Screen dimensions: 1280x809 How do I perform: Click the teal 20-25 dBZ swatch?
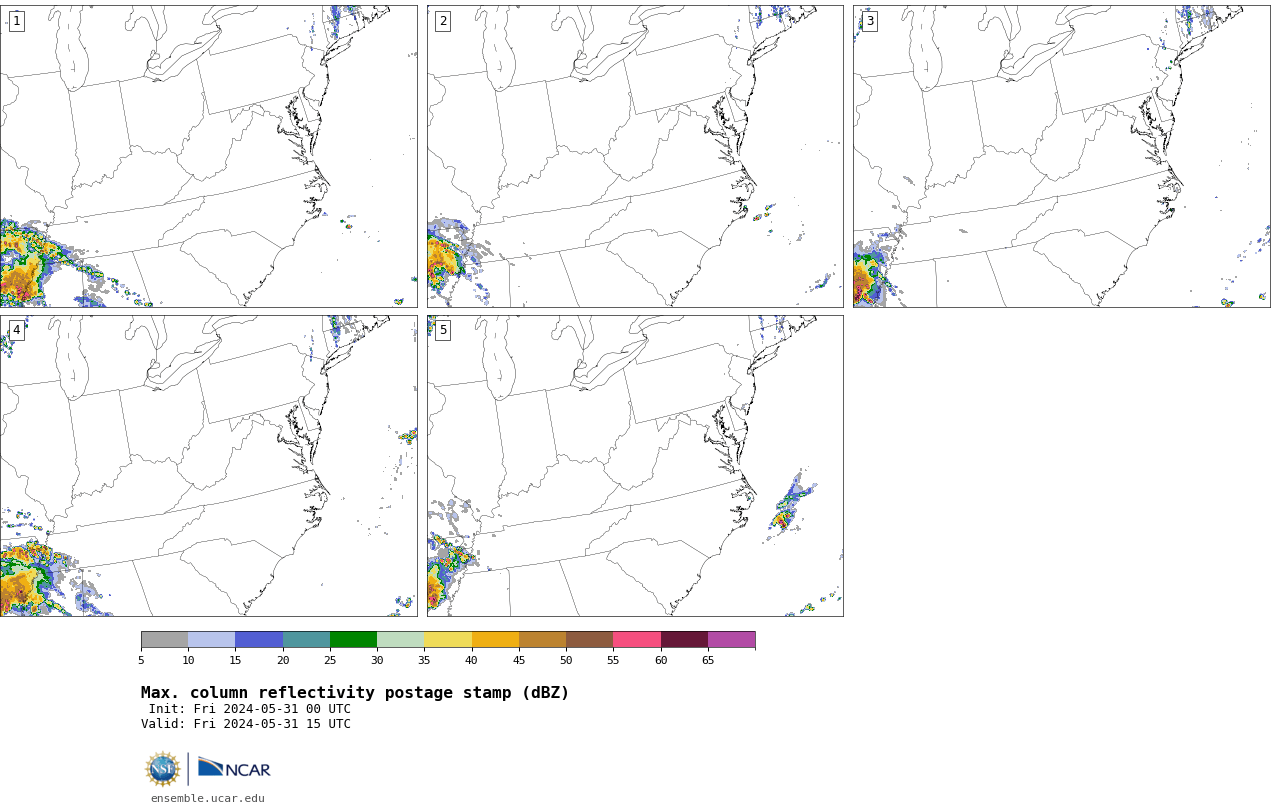click(306, 640)
